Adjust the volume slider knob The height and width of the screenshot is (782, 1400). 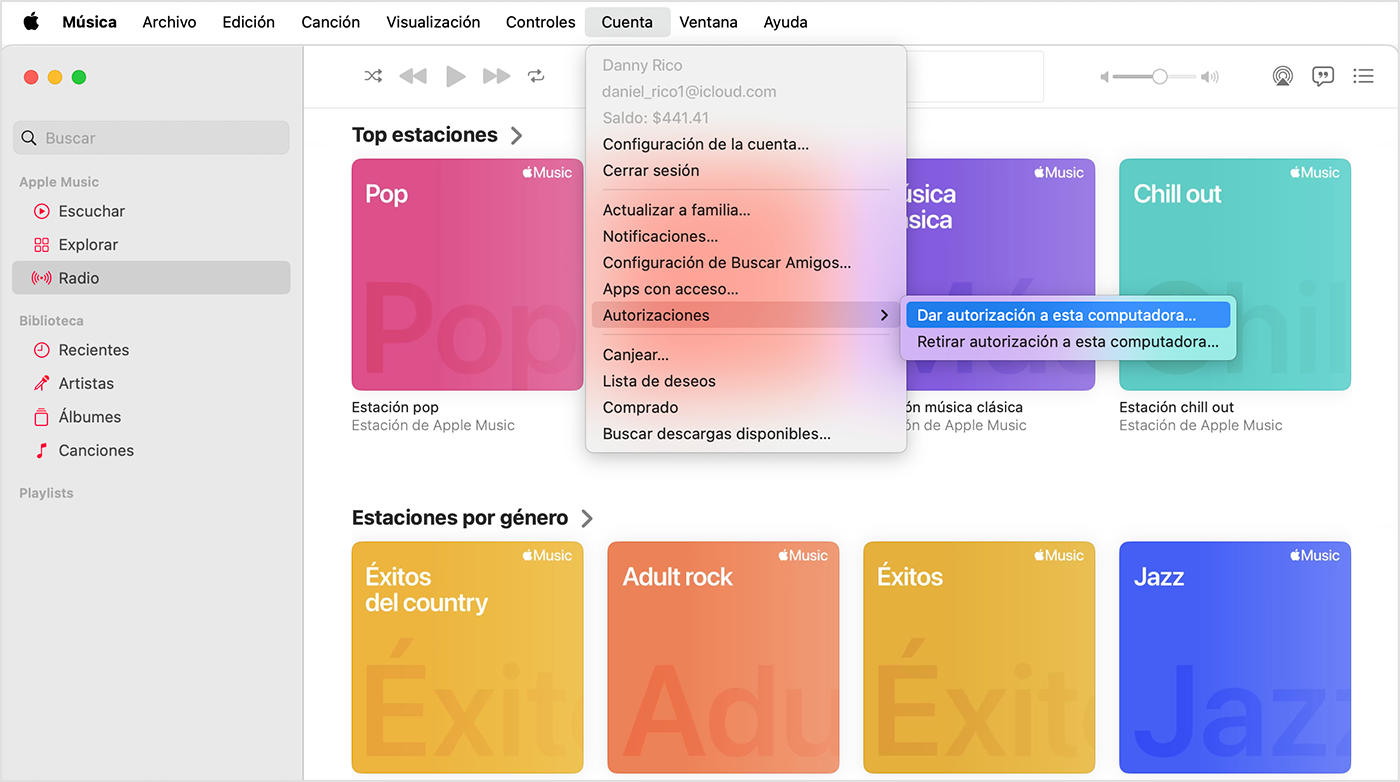click(1159, 76)
